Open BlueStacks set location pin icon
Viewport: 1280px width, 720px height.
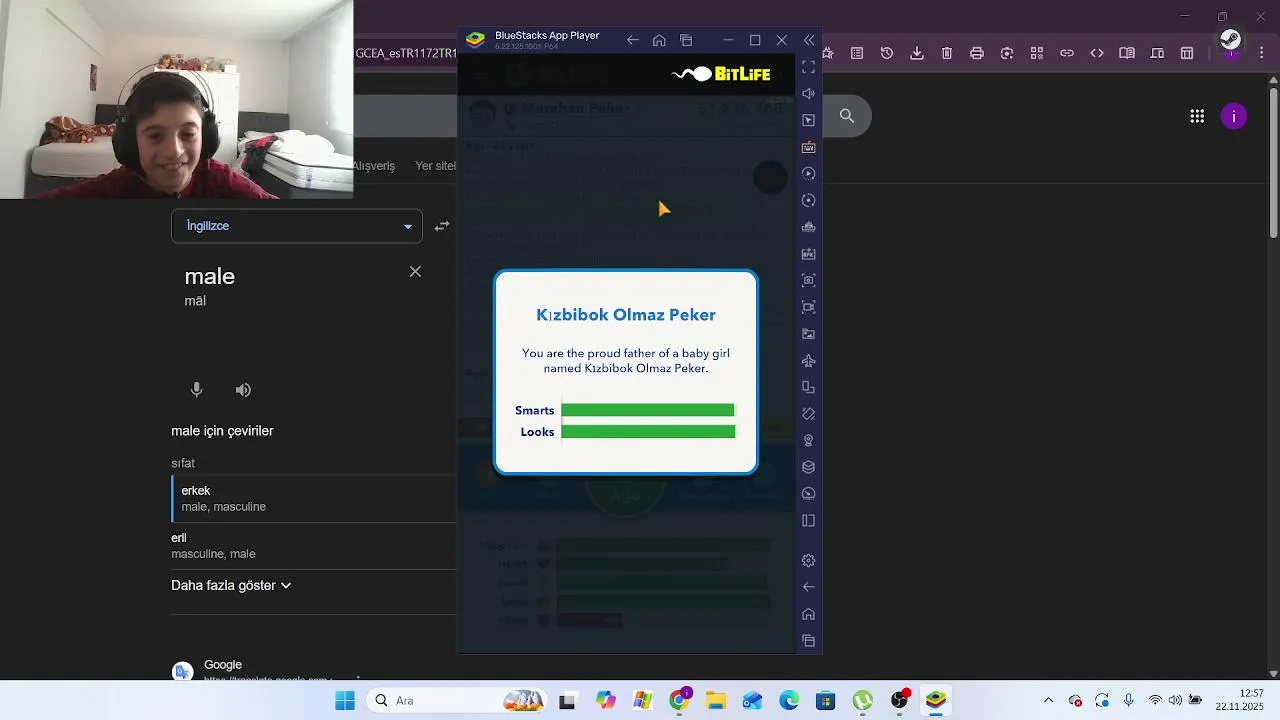pyautogui.click(x=809, y=440)
